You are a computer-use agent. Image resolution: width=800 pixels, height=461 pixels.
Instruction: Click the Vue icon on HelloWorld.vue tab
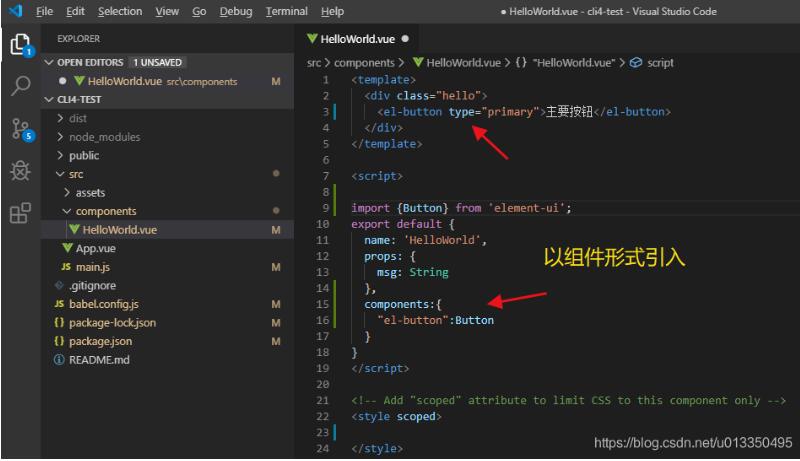pyautogui.click(x=312, y=39)
